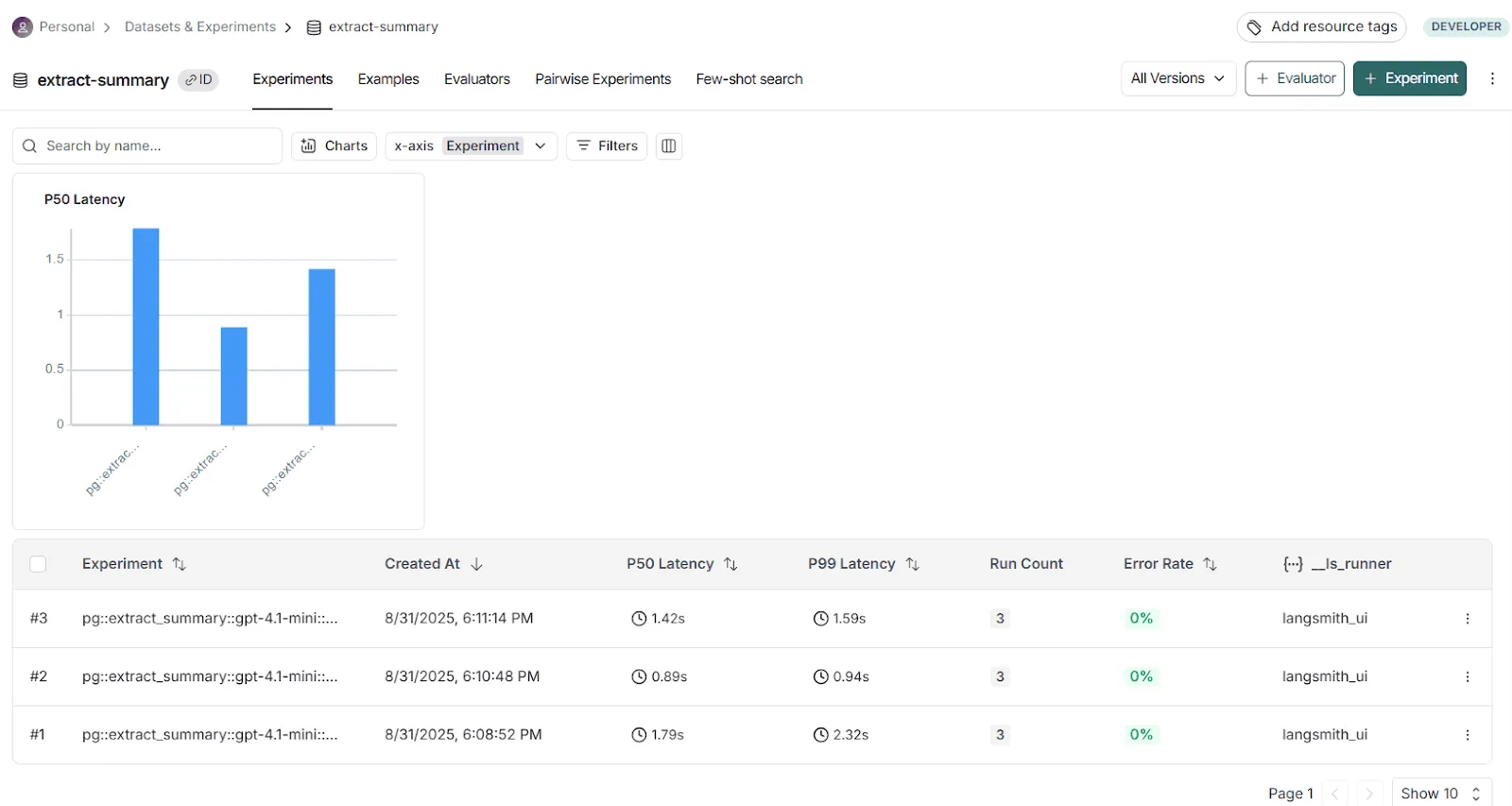Viewport: 1512px width, 806px height.
Task: Switch to the Evaluators tab
Action: [x=476, y=79]
